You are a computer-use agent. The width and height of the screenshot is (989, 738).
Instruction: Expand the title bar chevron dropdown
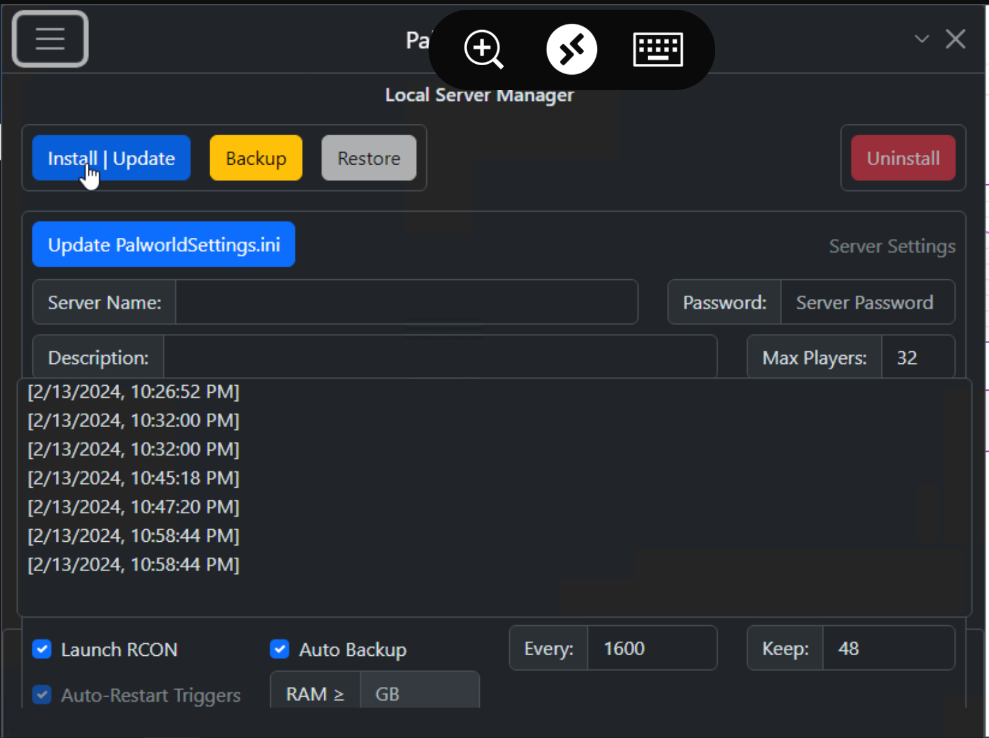(922, 39)
